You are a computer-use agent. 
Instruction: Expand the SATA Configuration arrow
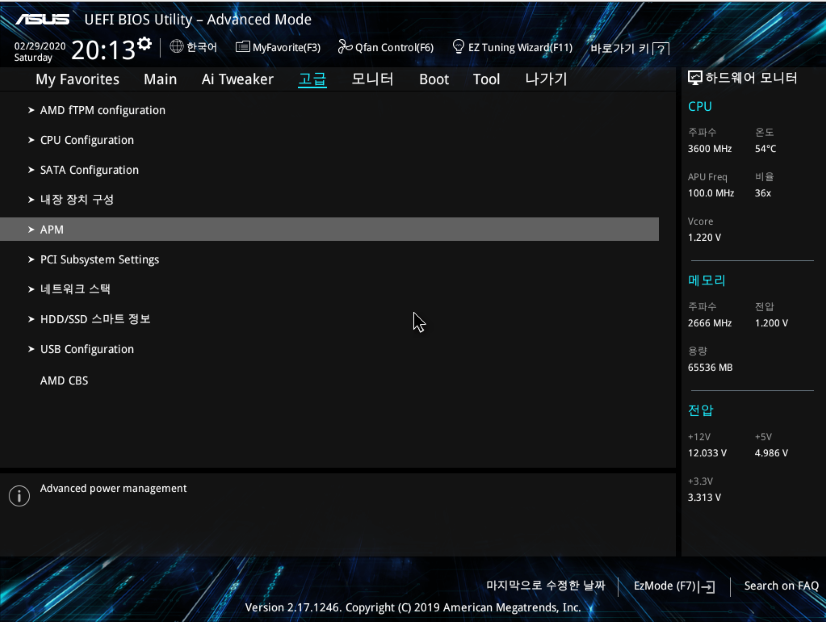pos(31,170)
